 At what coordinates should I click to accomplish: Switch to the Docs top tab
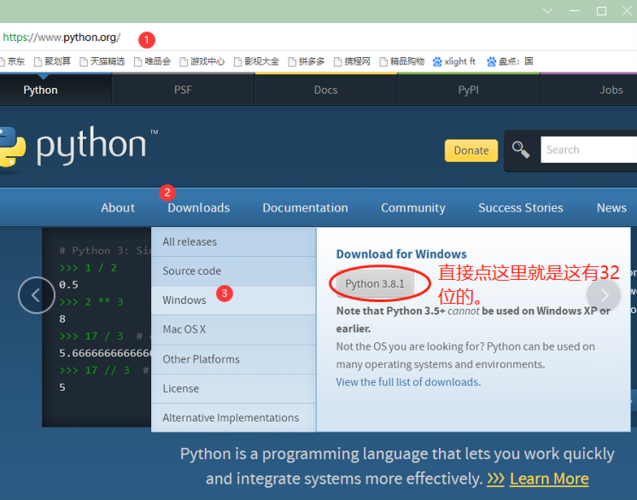(326, 90)
